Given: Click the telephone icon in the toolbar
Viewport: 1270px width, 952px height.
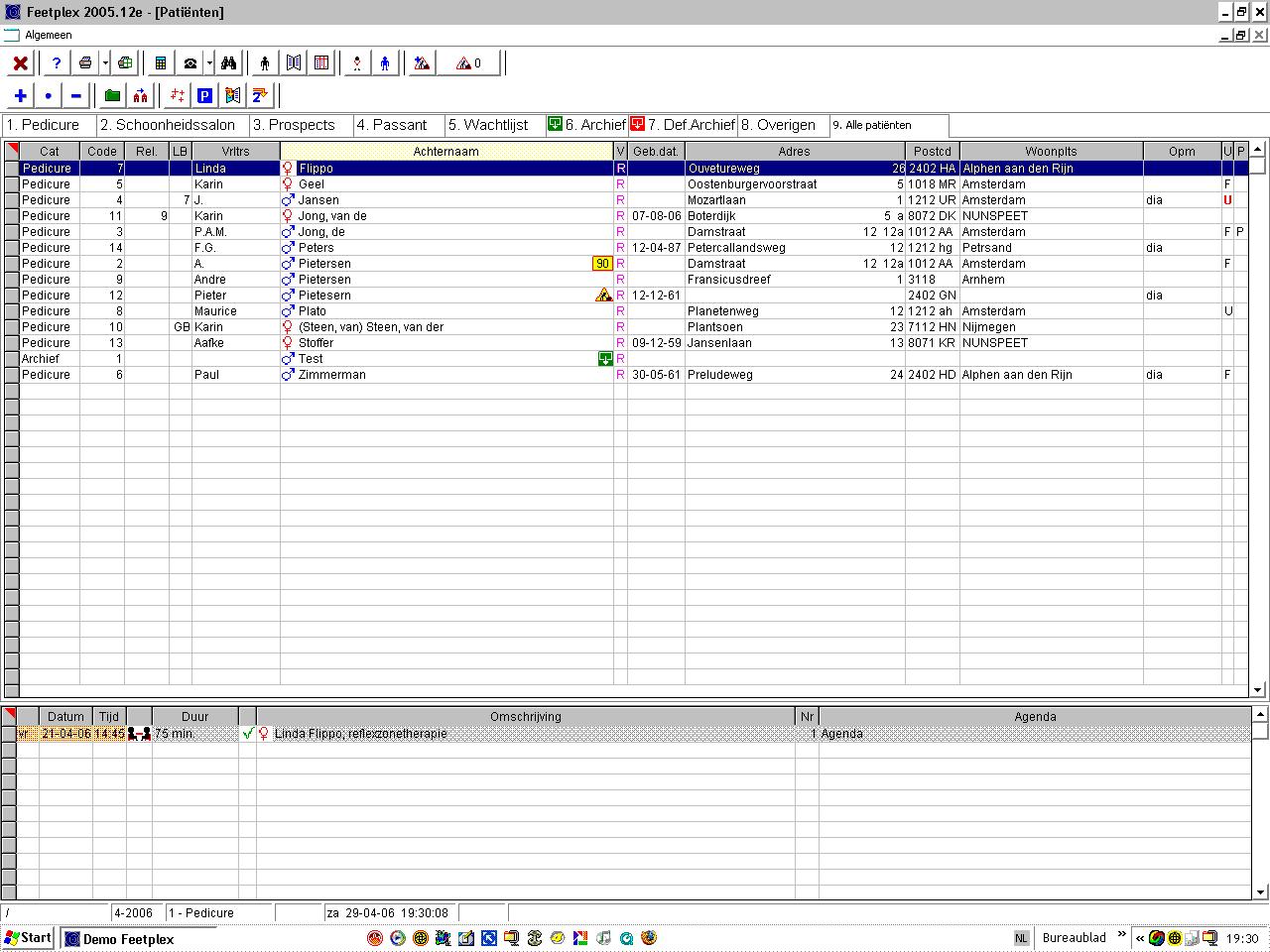Looking at the screenshot, I should pos(190,63).
